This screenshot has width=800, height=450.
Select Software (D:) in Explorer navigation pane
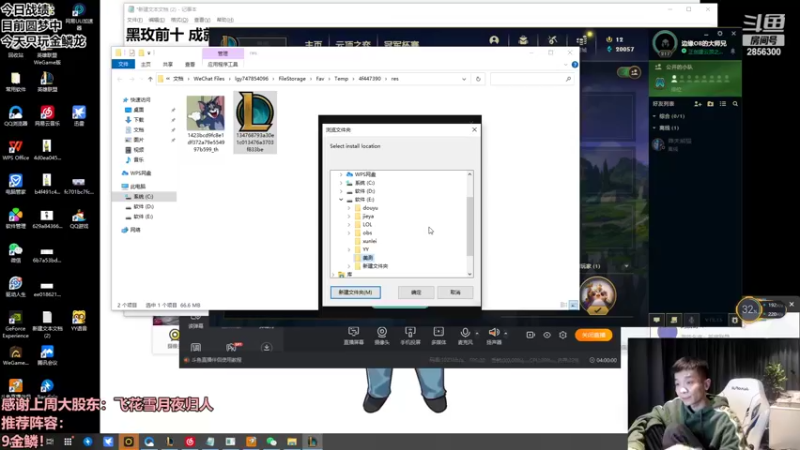143,207
